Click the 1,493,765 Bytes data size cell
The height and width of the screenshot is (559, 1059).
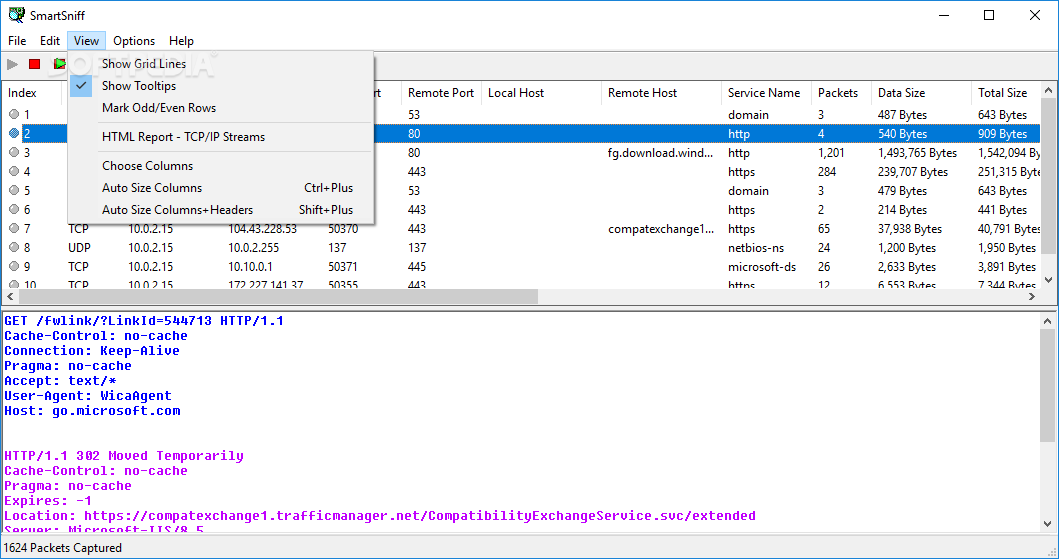point(917,153)
